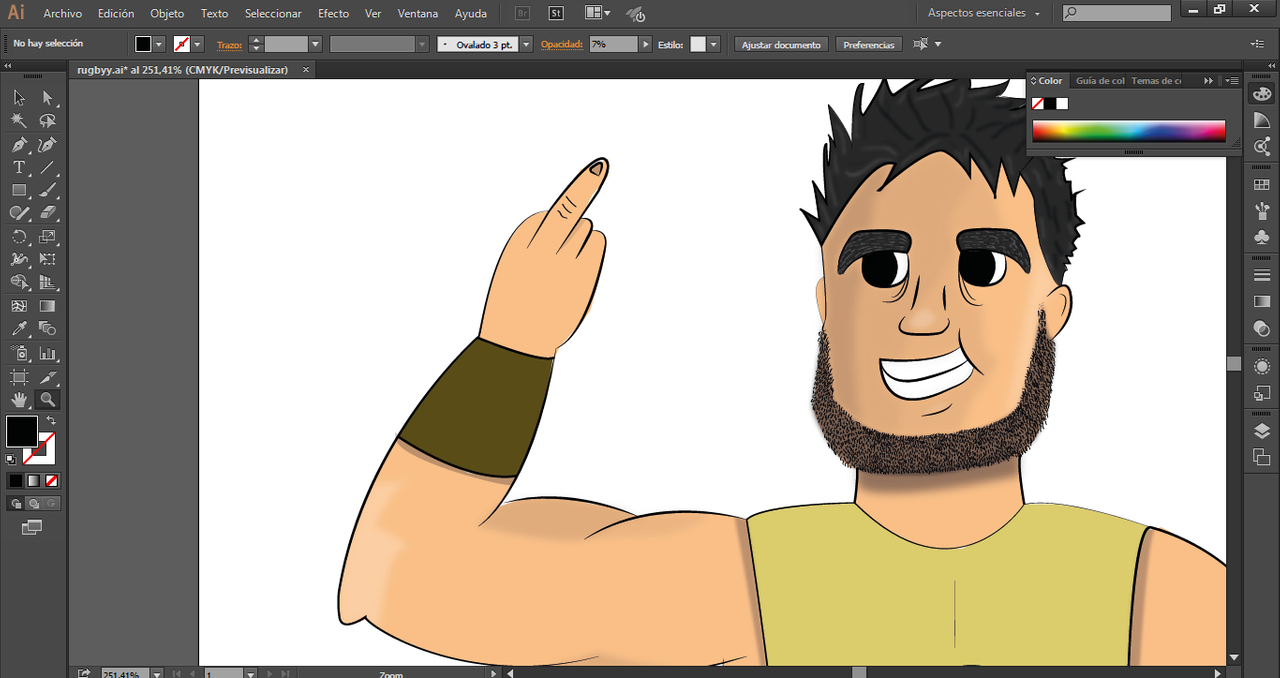Image resolution: width=1280 pixels, height=678 pixels.
Task: Reset default fill and stroke colors
Action: pyautogui.click(x=11, y=459)
